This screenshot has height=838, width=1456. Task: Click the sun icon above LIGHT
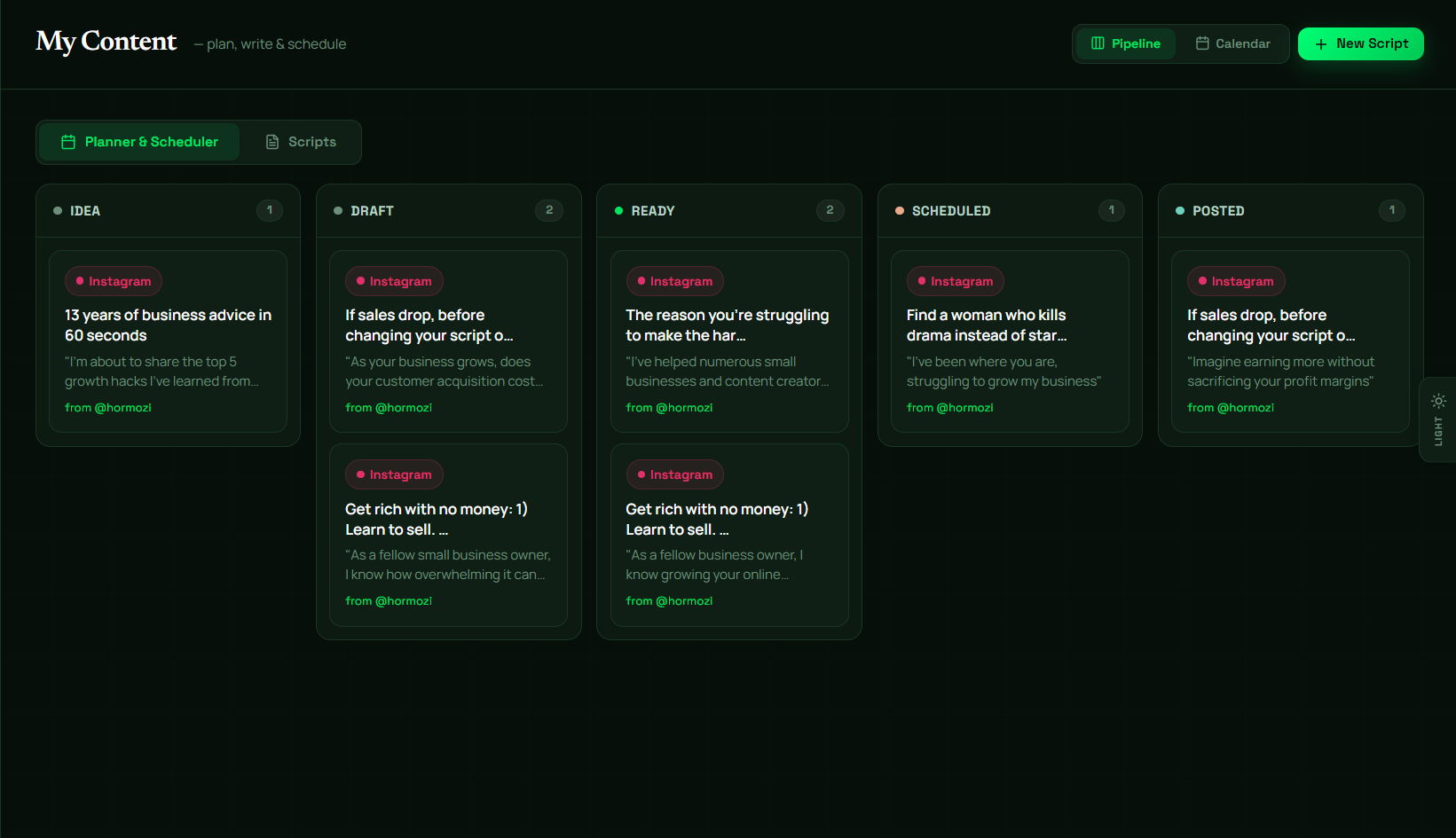pos(1438,401)
